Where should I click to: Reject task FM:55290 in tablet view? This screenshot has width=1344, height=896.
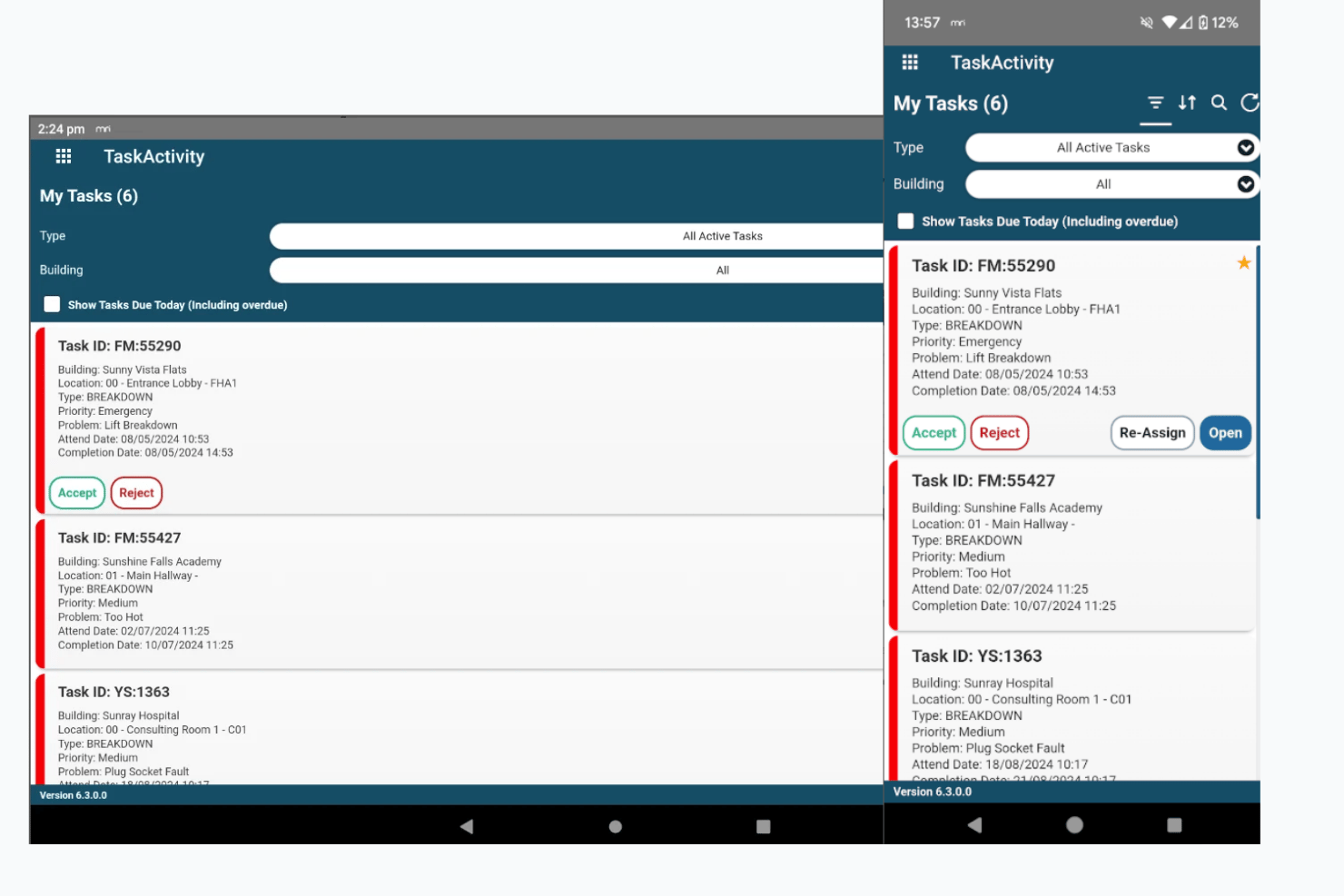pos(136,493)
